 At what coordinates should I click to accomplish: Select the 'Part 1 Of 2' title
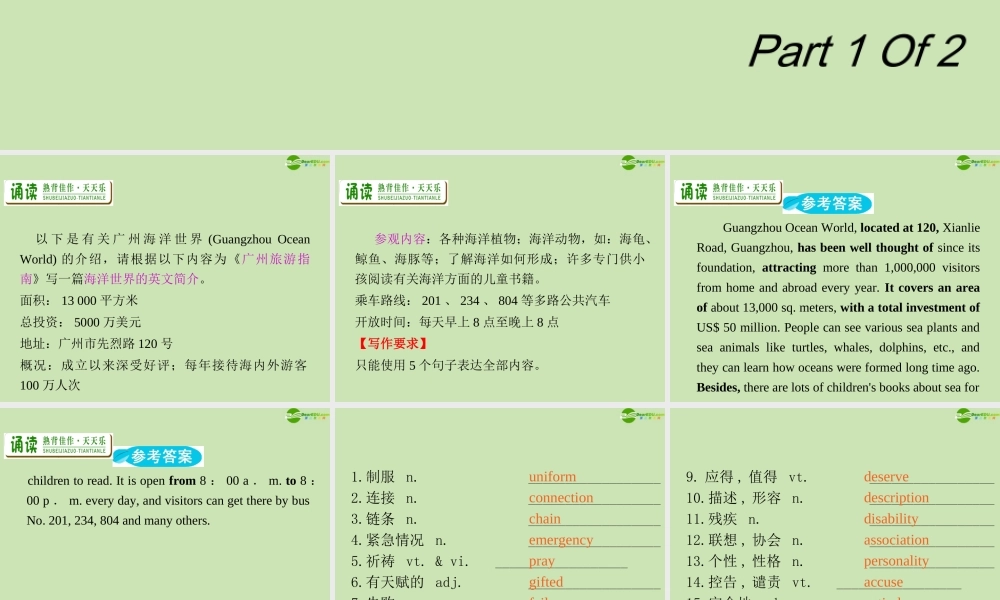[x=857, y=51]
